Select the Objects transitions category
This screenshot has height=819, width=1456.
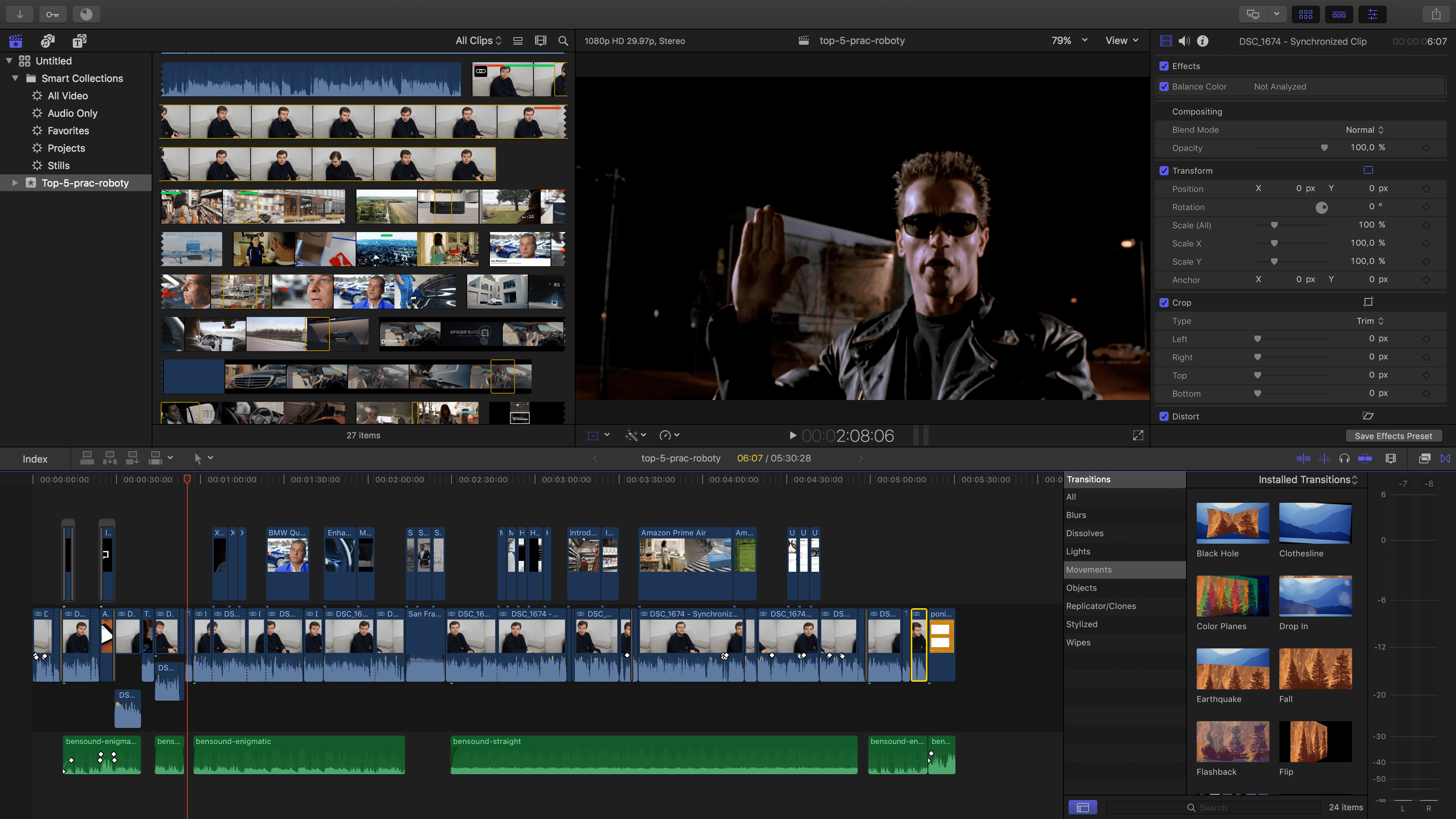1125,588
